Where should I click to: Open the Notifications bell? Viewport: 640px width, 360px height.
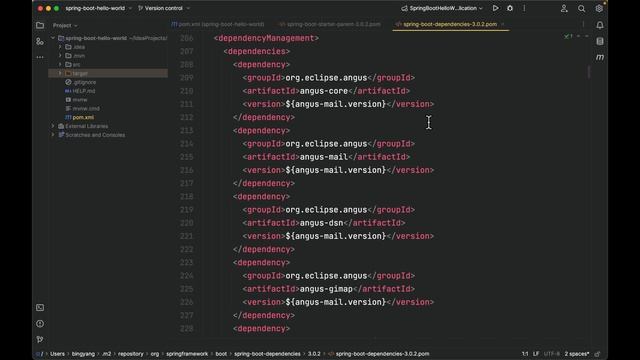(600, 25)
